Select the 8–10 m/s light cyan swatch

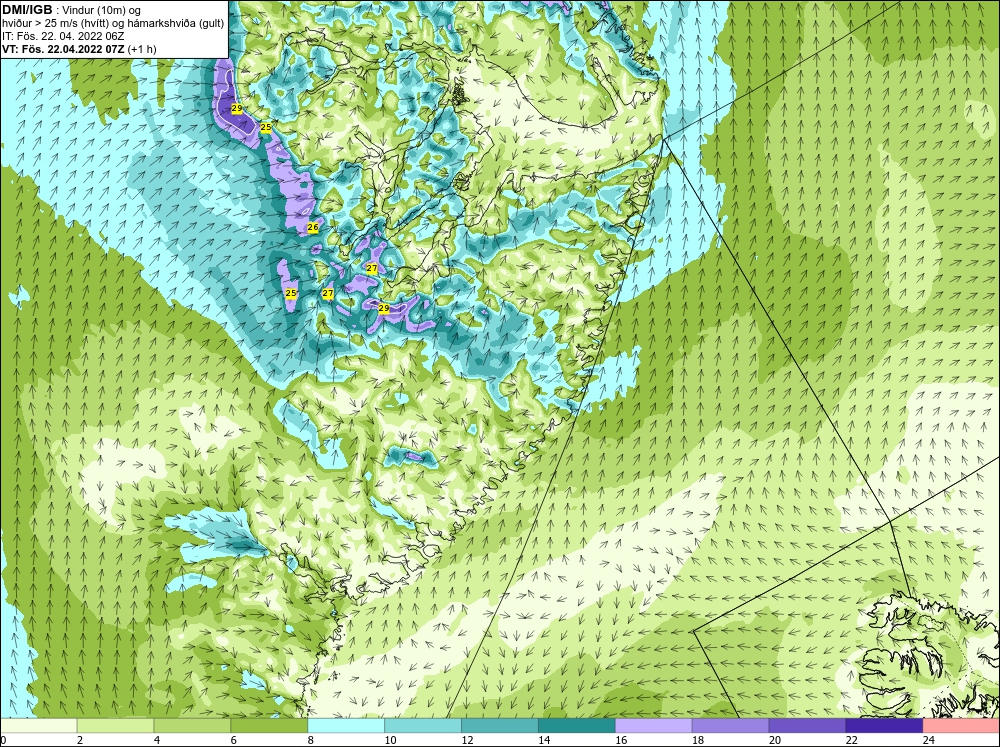[346, 725]
